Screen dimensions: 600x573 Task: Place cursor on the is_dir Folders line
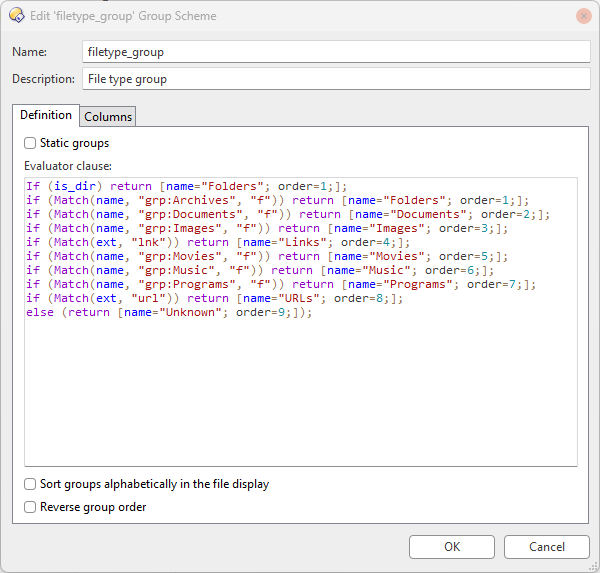[x=186, y=186]
